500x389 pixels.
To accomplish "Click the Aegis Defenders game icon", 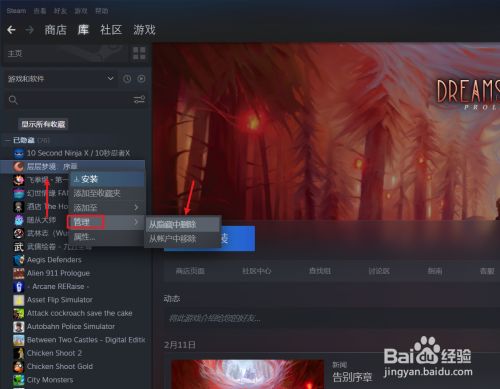I will pos(19,260).
